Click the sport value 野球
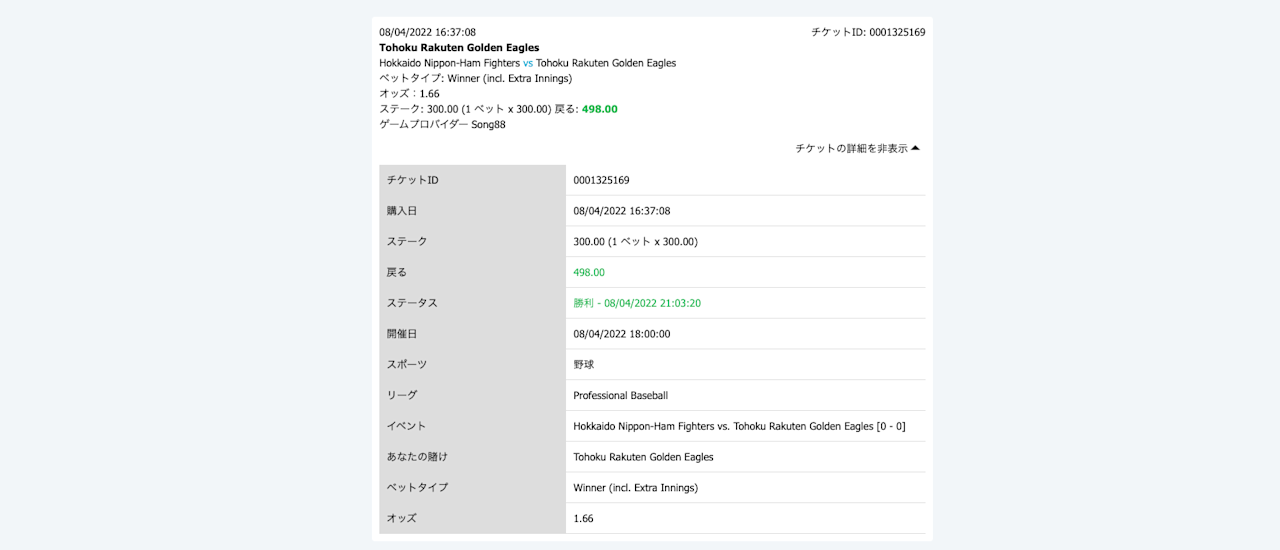 (x=584, y=365)
